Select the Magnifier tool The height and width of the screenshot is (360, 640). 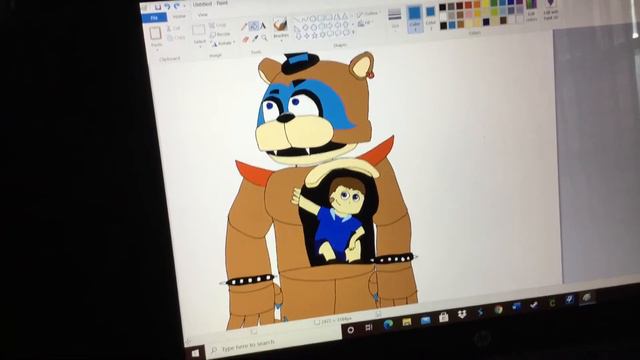[264, 38]
